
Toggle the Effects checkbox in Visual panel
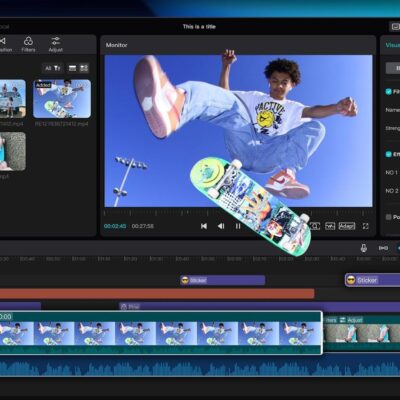388,154
